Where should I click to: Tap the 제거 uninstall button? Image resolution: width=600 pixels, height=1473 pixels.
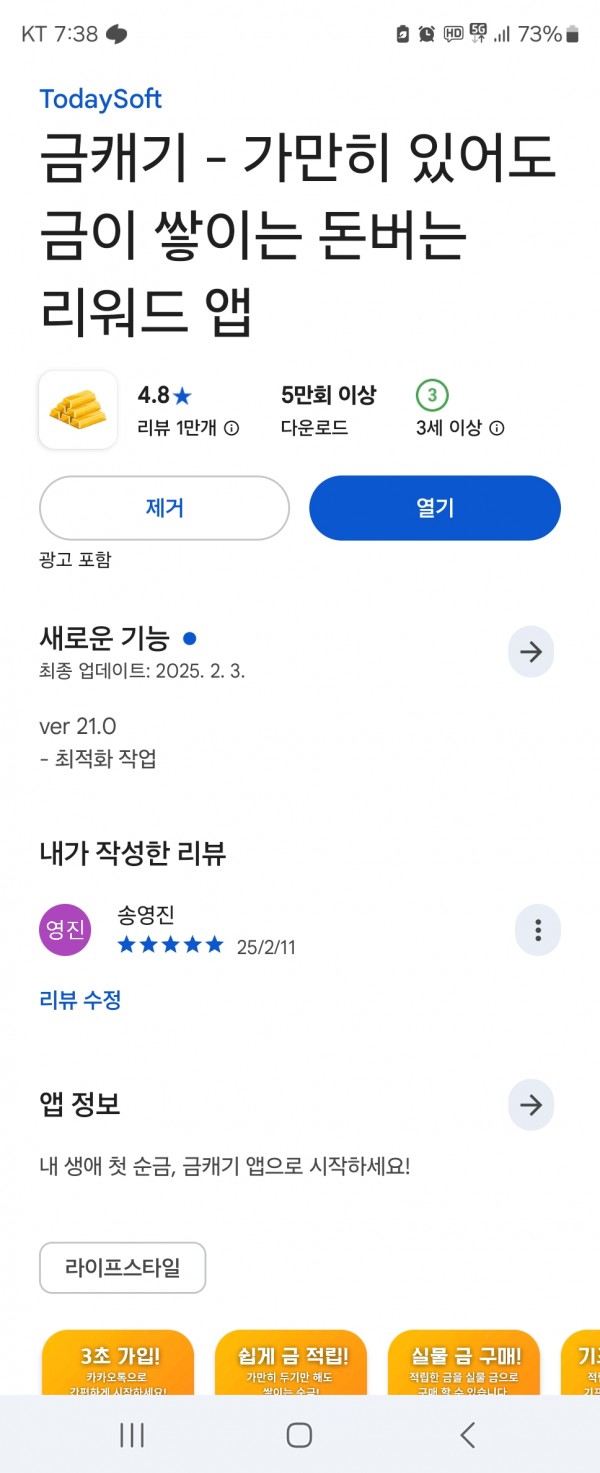[x=164, y=508]
